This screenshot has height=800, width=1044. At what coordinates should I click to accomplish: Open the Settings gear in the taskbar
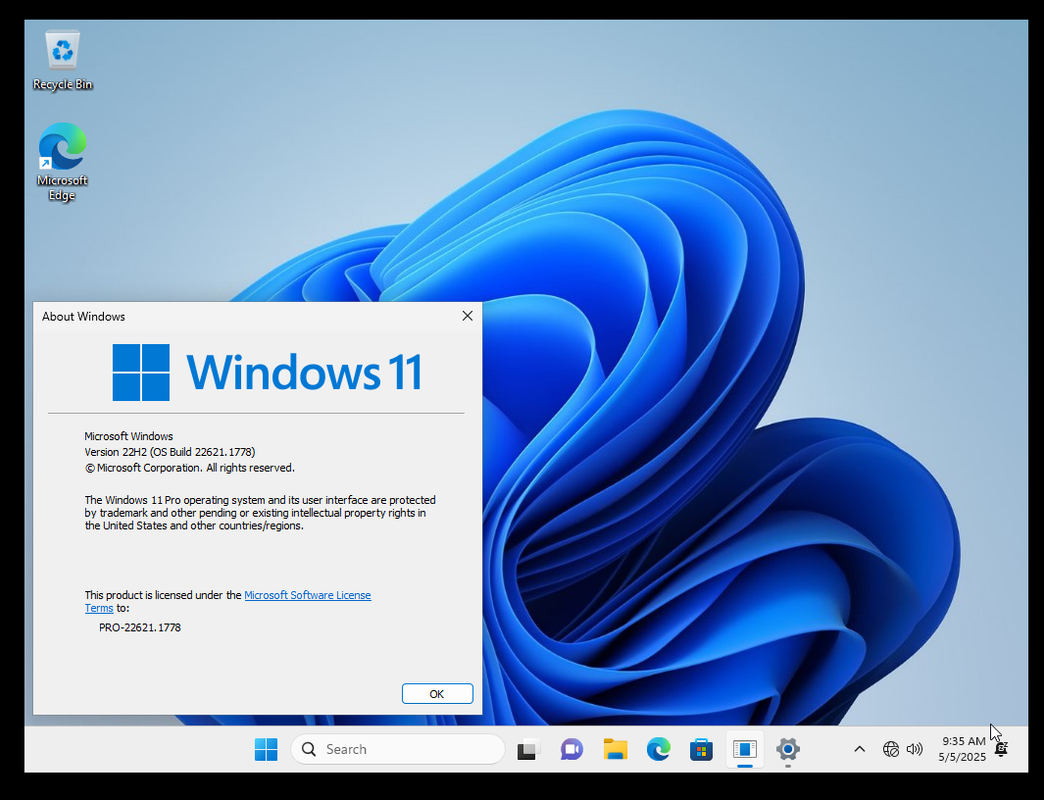tap(788, 749)
